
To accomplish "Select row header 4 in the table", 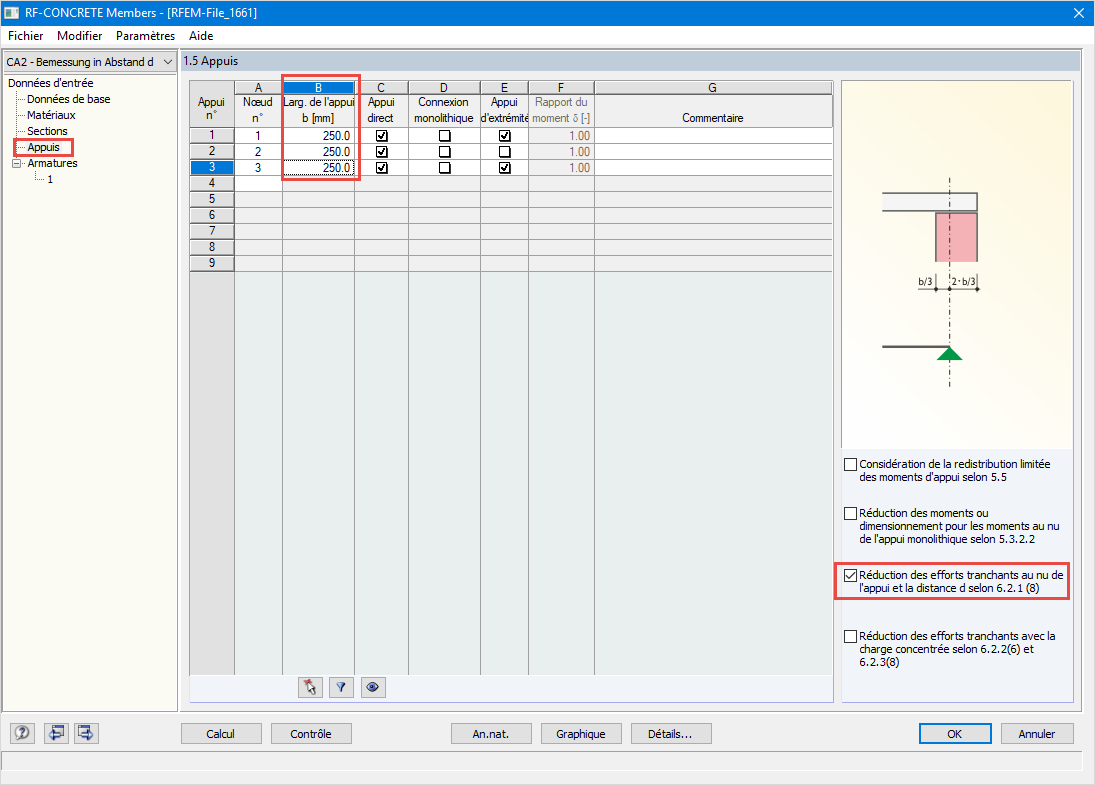I will pyautogui.click(x=212, y=184).
